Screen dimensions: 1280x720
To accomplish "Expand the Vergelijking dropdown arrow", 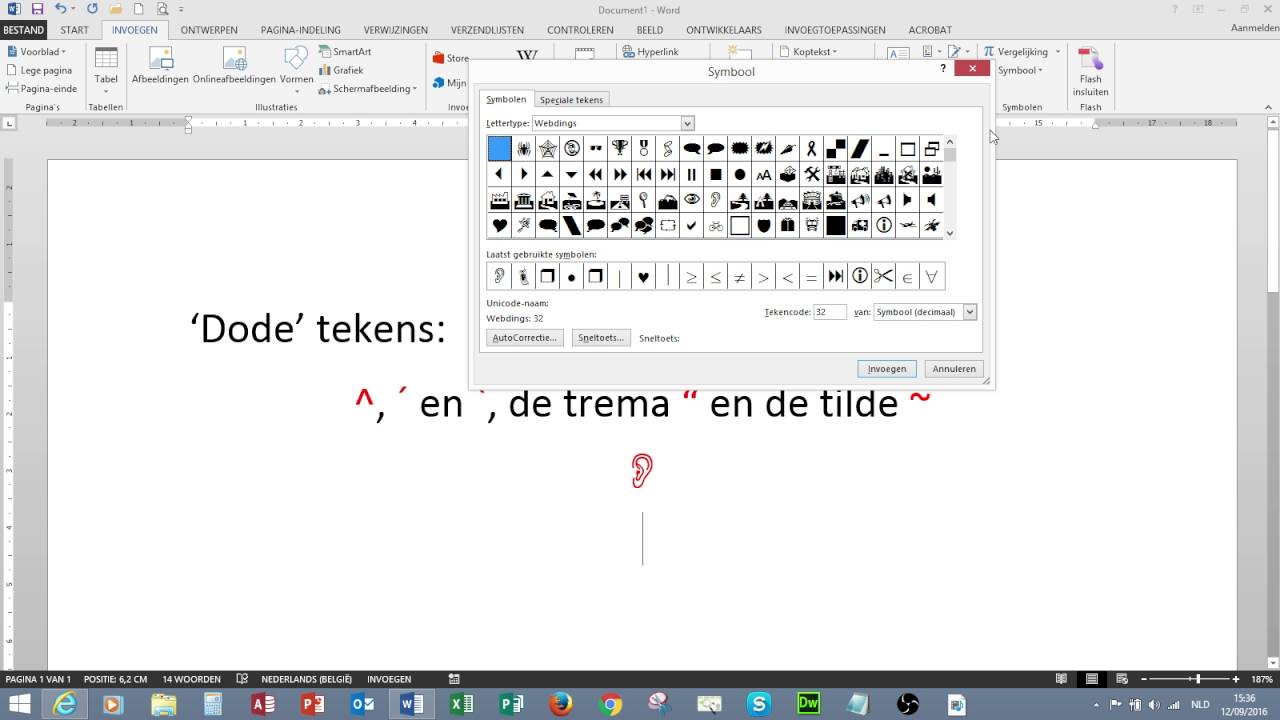I will (x=1058, y=51).
